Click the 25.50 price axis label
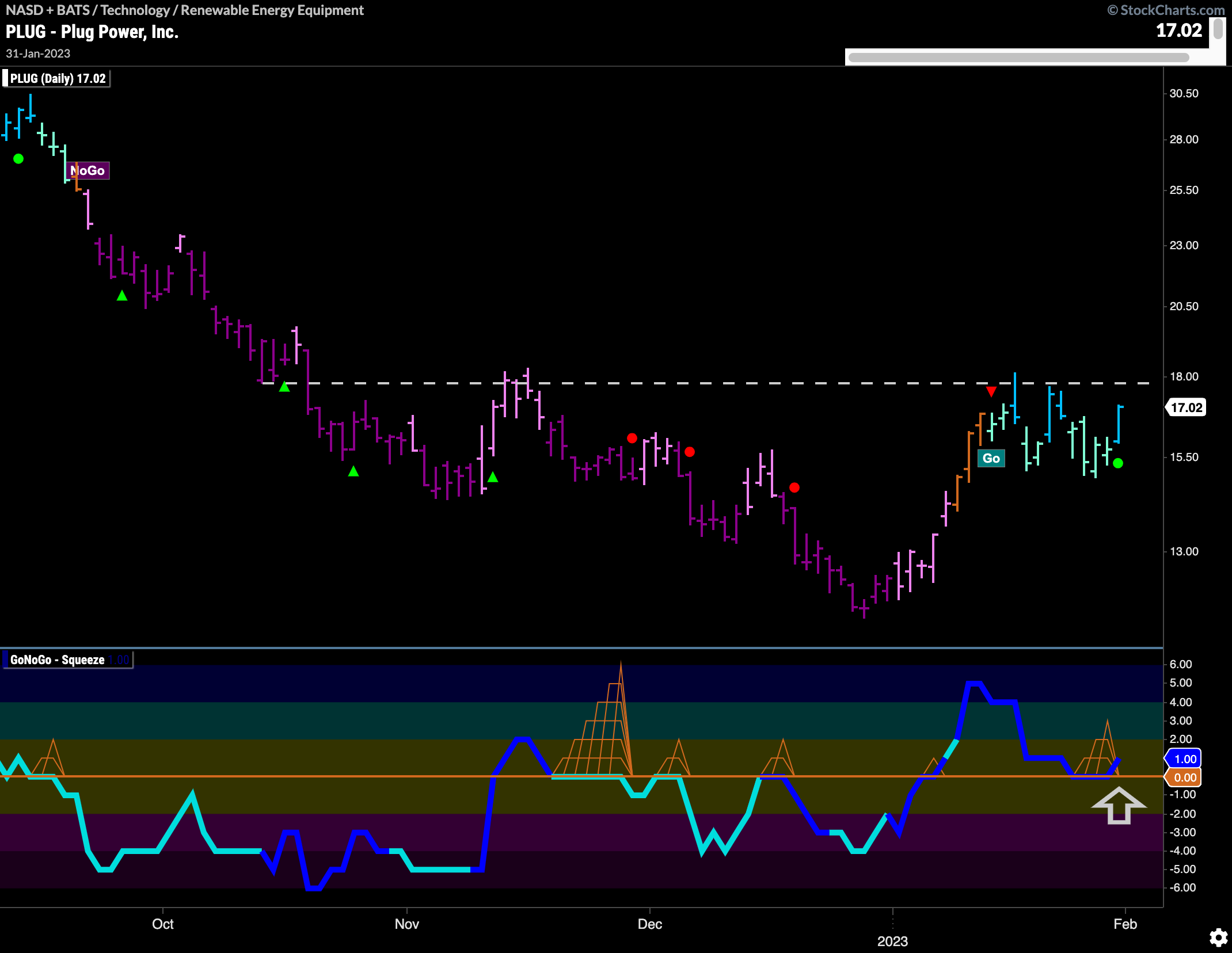 point(1184,190)
